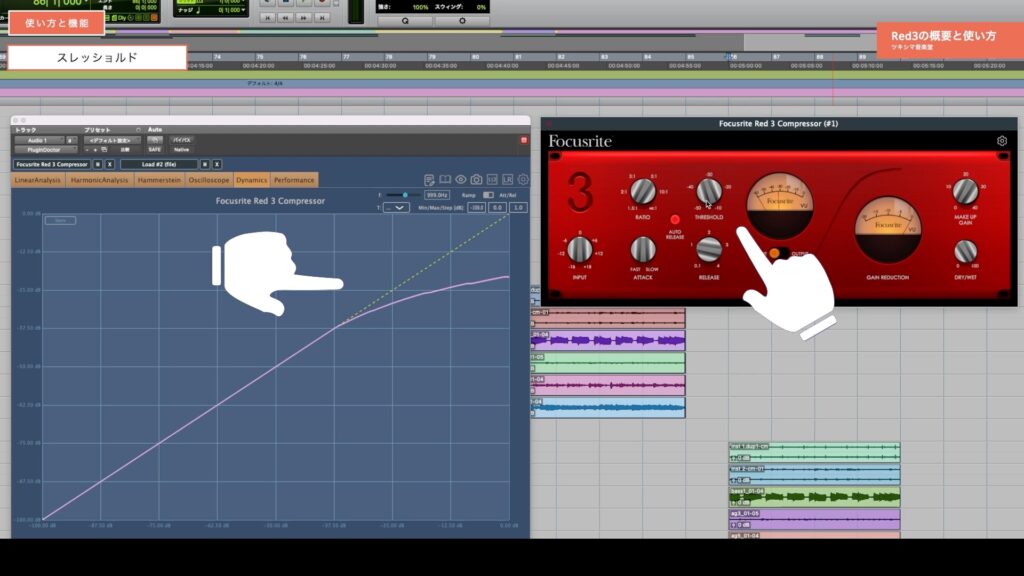Click the rewind transport button
Screen dimensions: 1024x576
click(x=285, y=18)
